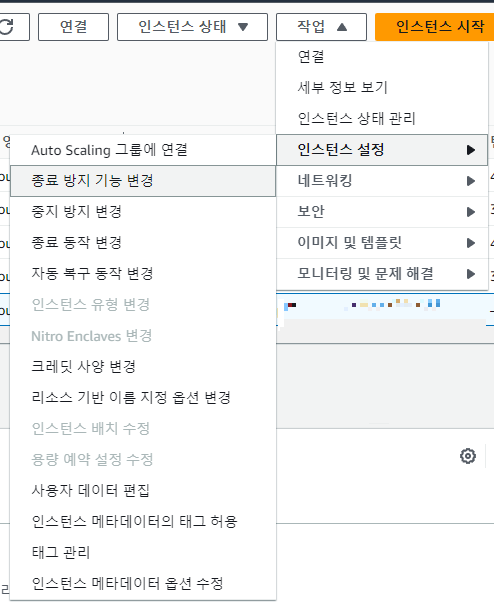Select 중지 방지 변경 option
This screenshot has width=494, height=603.
click(x=143, y=212)
